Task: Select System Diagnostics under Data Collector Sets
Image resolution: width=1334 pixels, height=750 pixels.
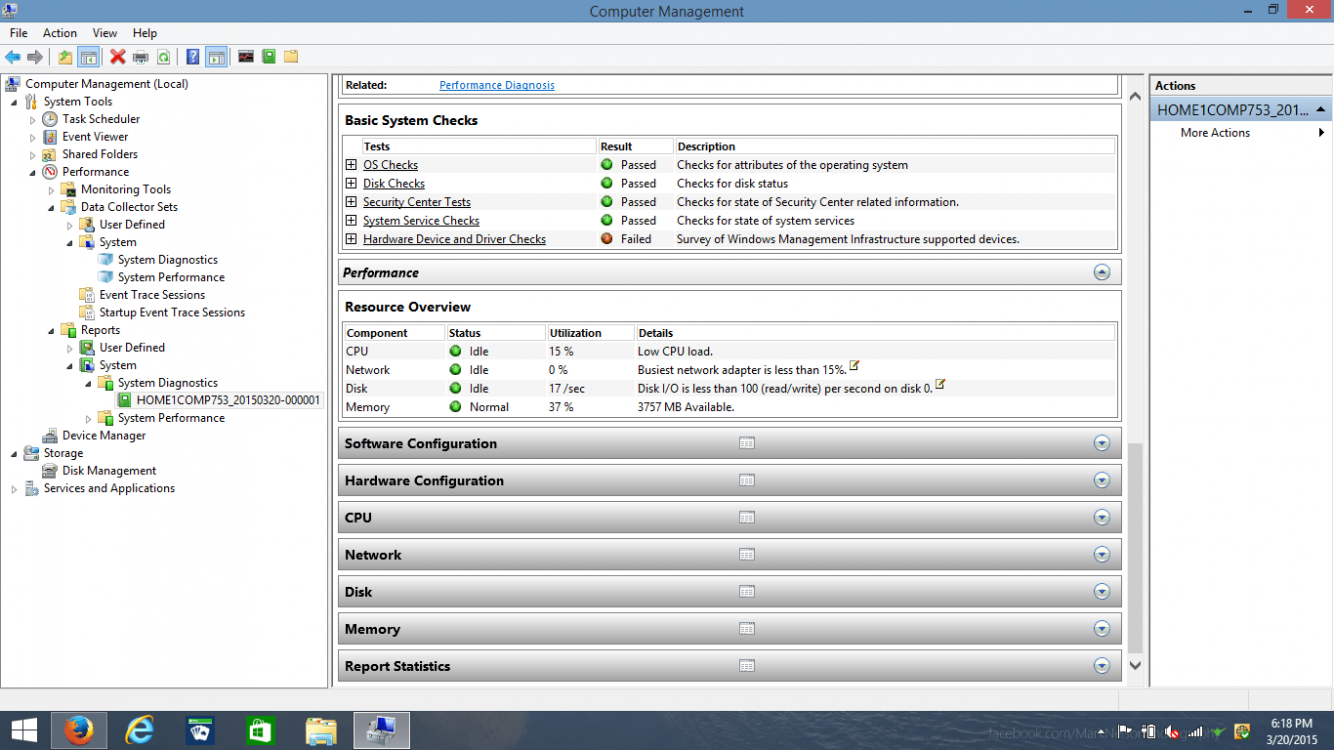Action: 168,260
